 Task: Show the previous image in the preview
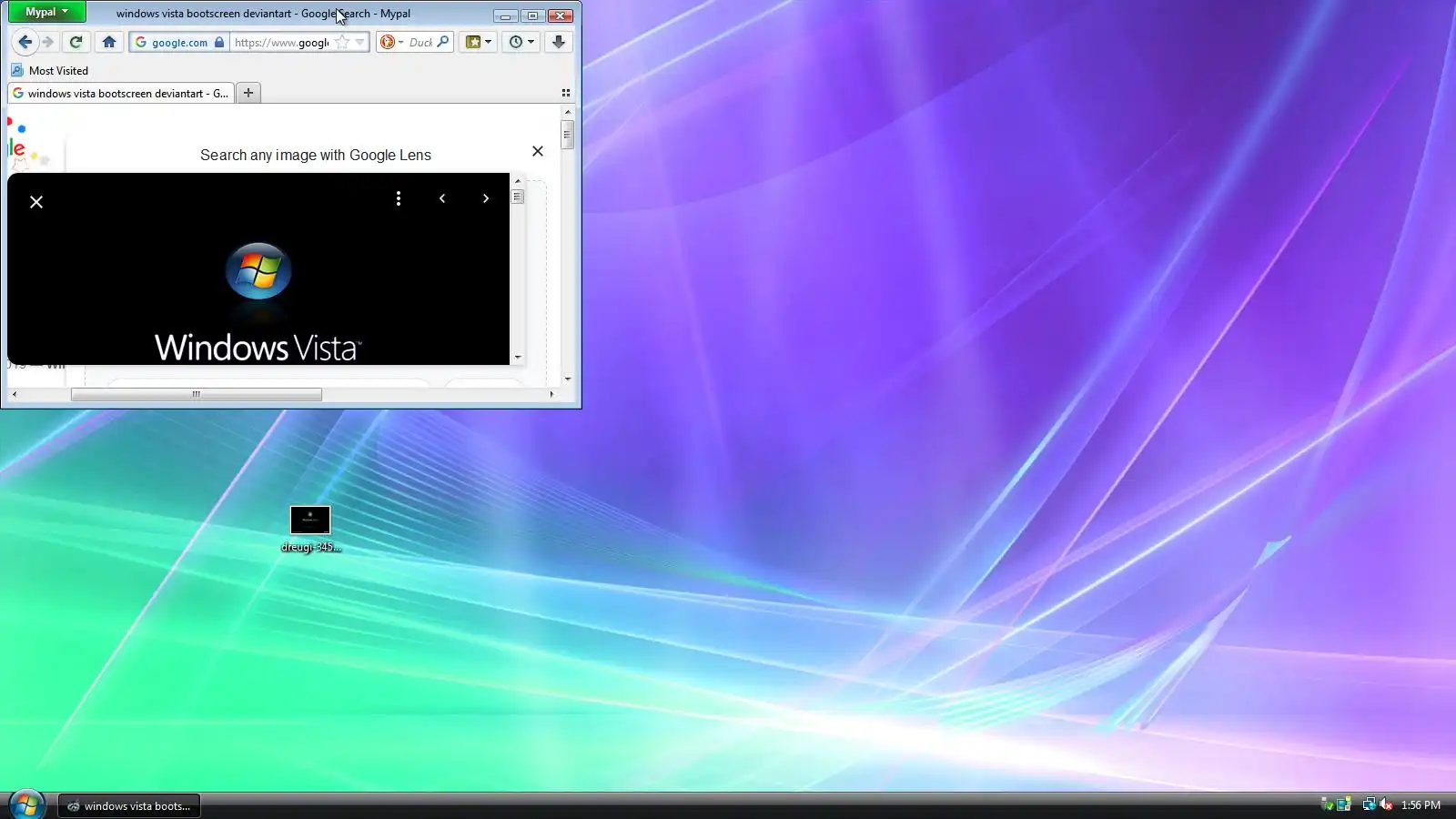[442, 198]
